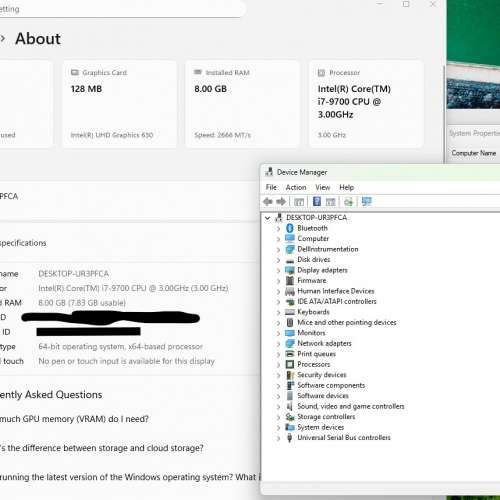Click the Processor i7-9700 card
Viewport: 500px width, 500px height.
click(366, 104)
